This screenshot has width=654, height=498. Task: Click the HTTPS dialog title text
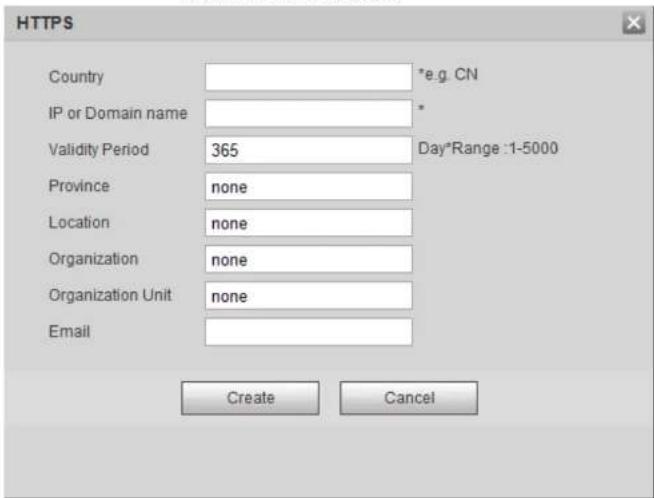pos(45,23)
